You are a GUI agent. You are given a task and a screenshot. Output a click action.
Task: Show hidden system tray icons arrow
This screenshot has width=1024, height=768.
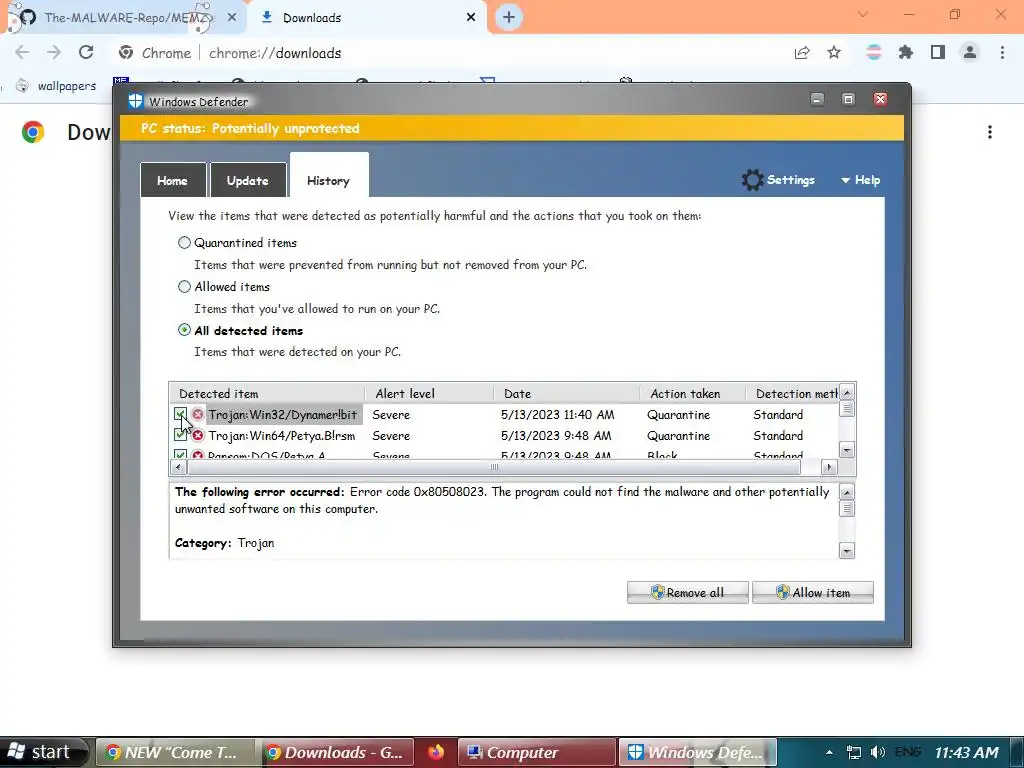pyautogui.click(x=829, y=752)
